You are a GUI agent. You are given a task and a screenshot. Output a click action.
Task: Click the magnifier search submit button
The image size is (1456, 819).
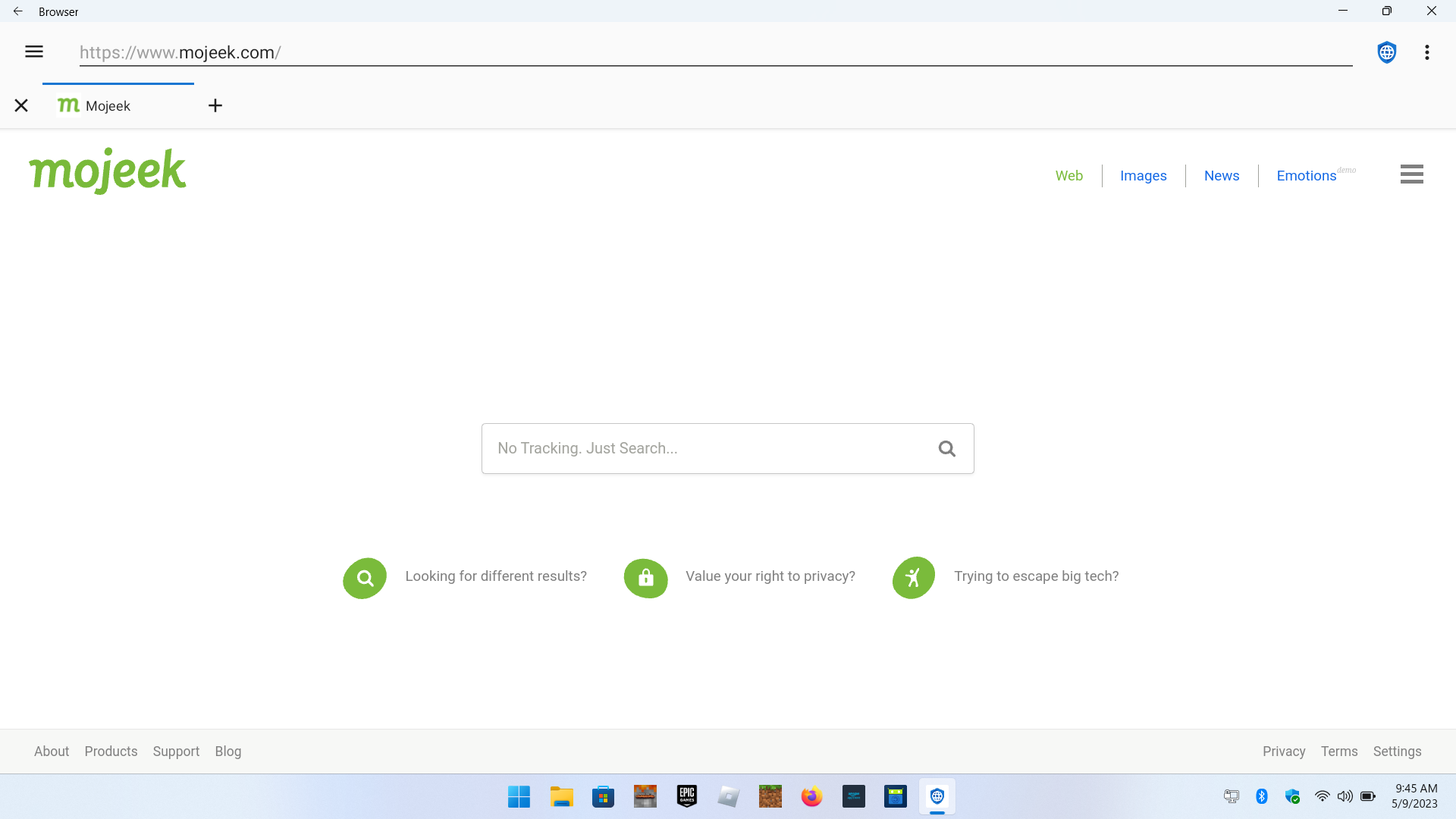point(946,448)
